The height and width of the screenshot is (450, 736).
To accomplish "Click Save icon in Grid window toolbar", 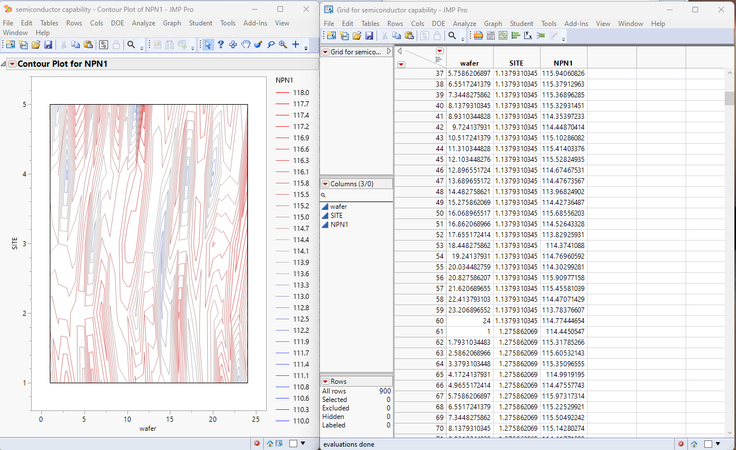I will [370, 35].
